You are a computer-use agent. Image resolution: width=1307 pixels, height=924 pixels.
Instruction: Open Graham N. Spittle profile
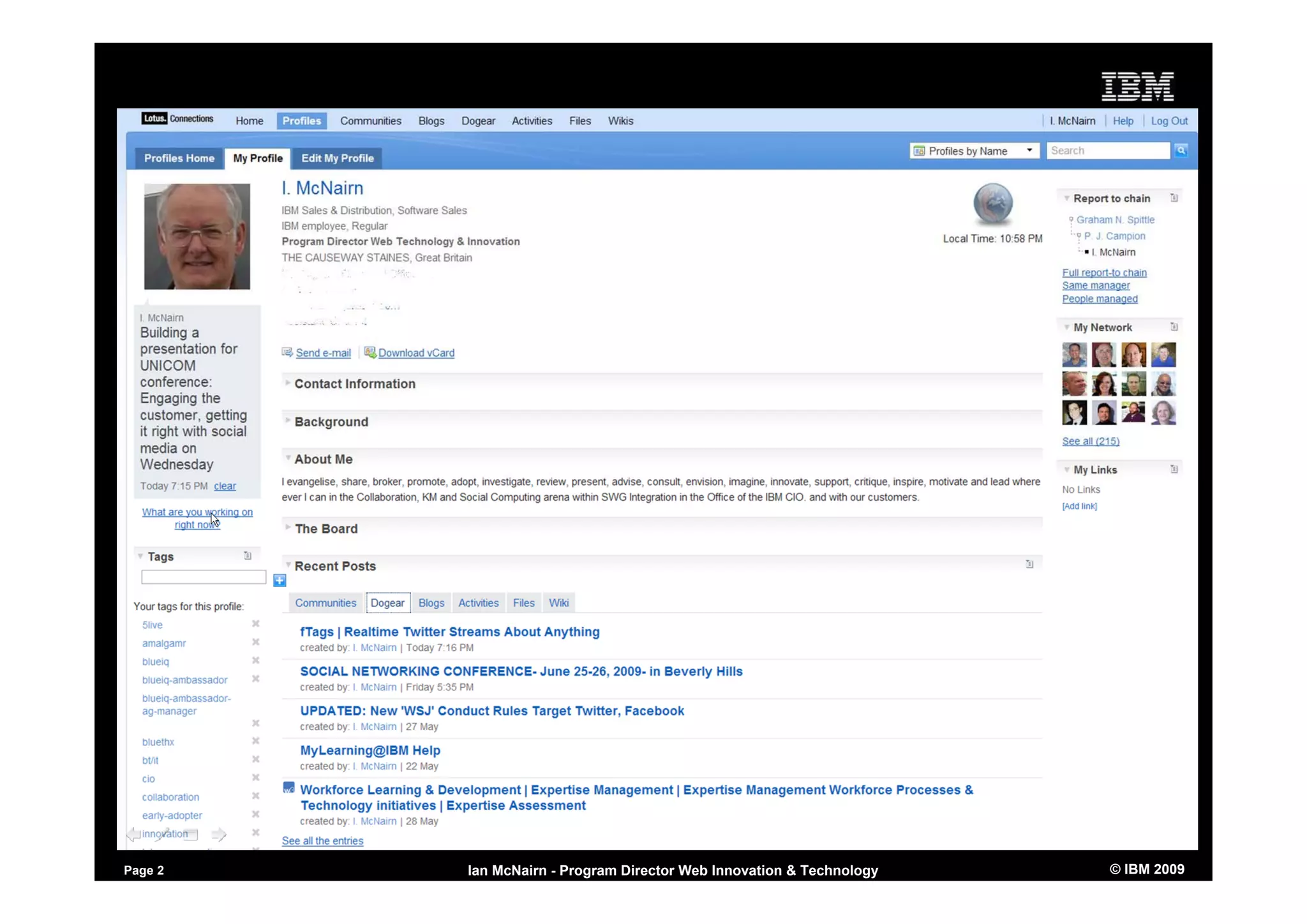pyautogui.click(x=1115, y=220)
